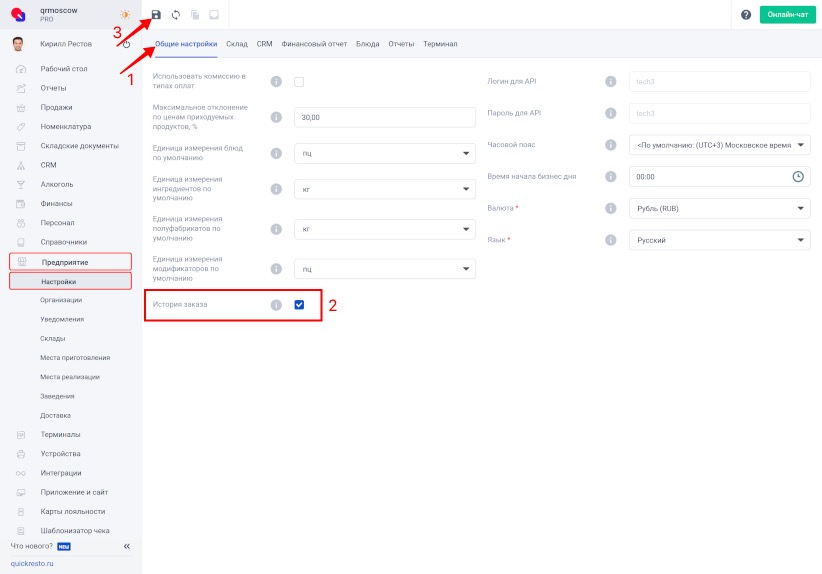Click info icon for Валюта
Screen dimensions: 822x574
pos(611,208)
